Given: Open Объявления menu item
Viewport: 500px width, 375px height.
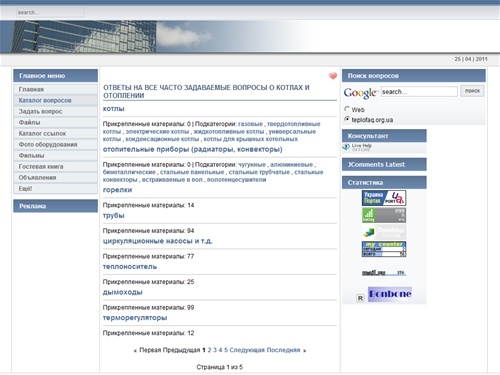Looking at the screenshot, I should click(55, 177).
